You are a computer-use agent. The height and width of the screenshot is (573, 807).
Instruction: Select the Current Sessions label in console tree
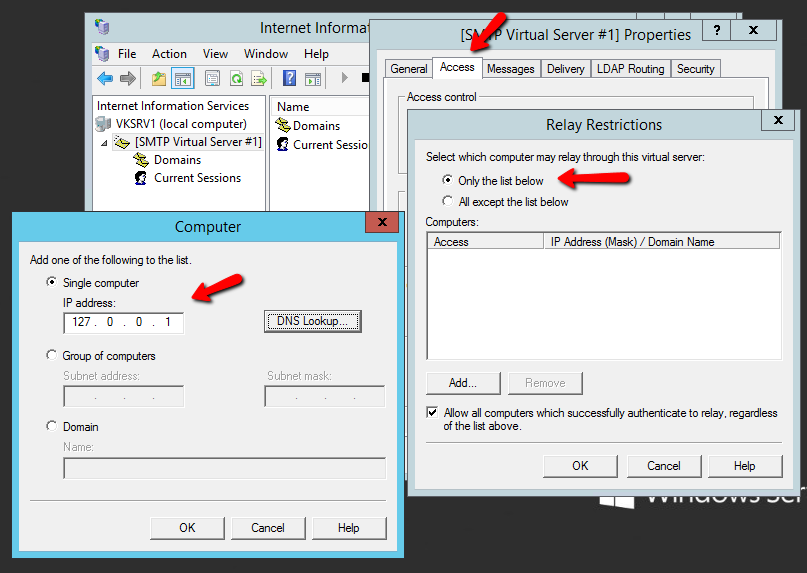click(198, 178)
